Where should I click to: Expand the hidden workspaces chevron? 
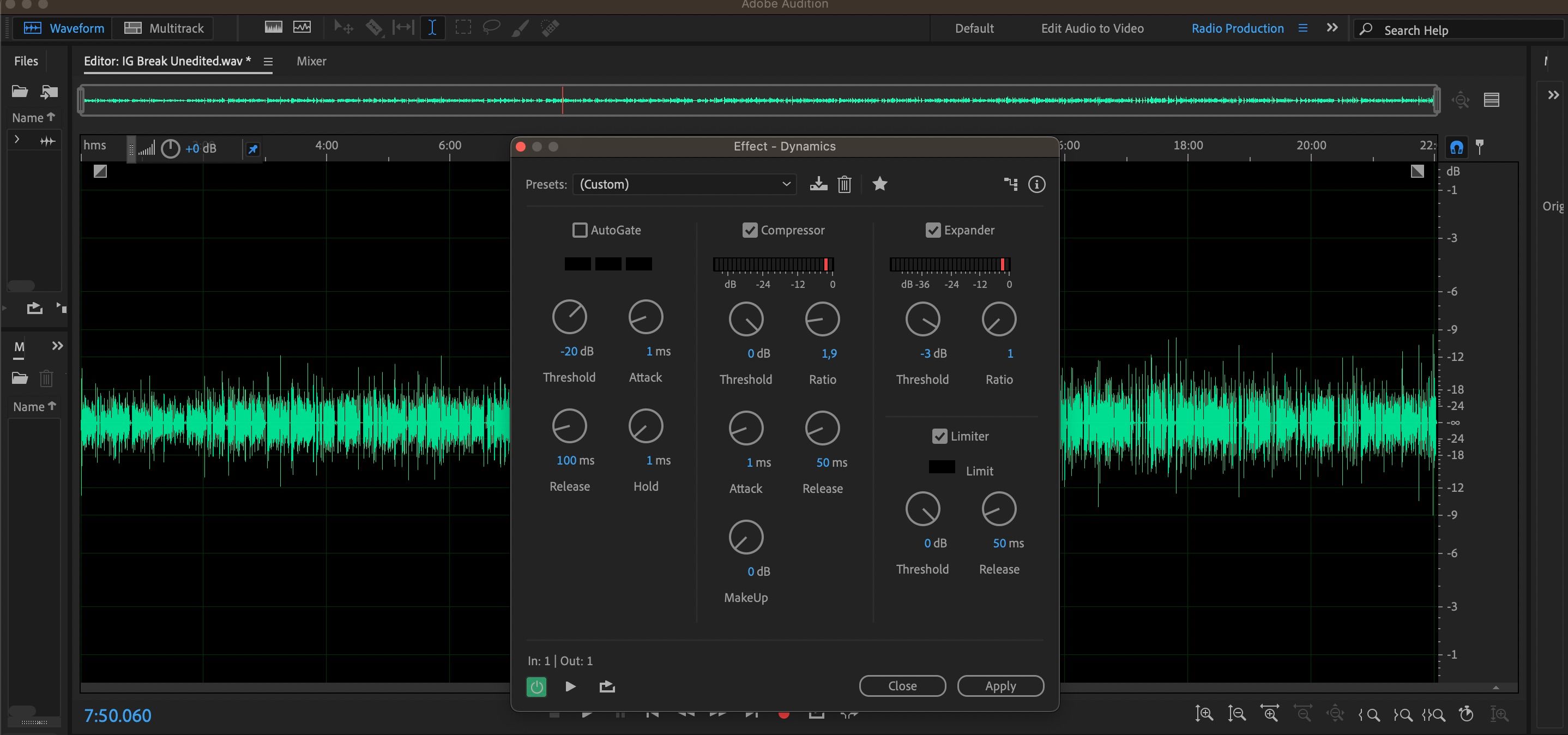(x=1332, y=28)
